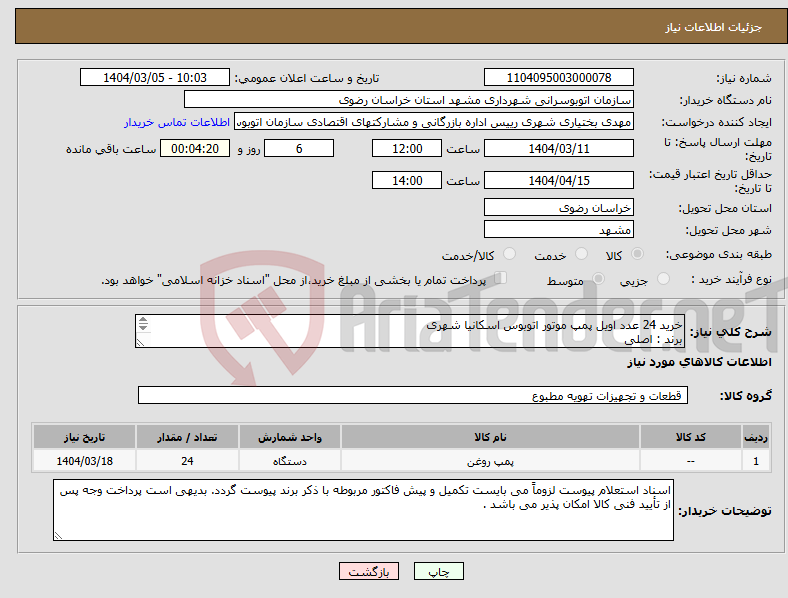Toggle the اسناد خزانه اسلامی payment checkbox
The image size is (788, 598).
[501, 277]
